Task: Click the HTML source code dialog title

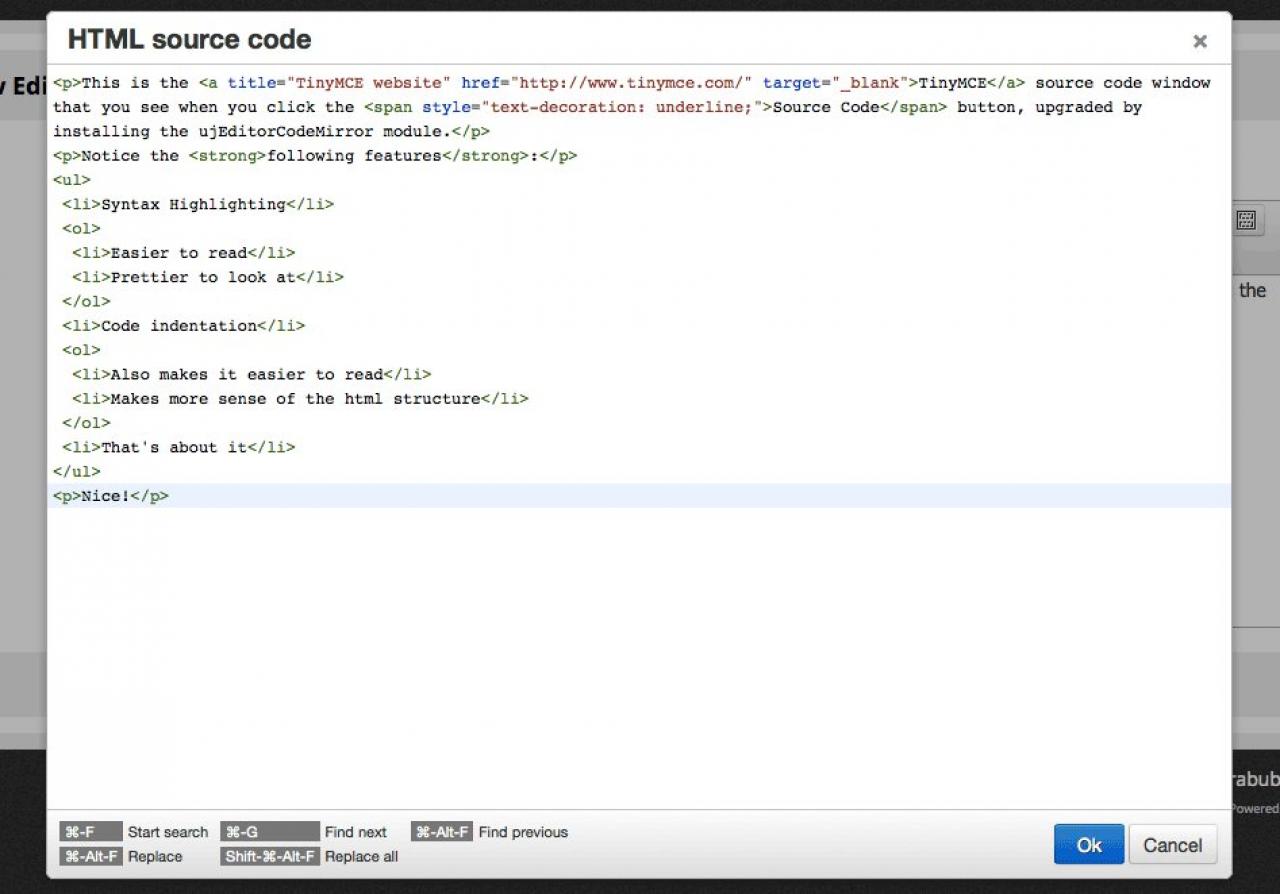Action: pos(189,40)
